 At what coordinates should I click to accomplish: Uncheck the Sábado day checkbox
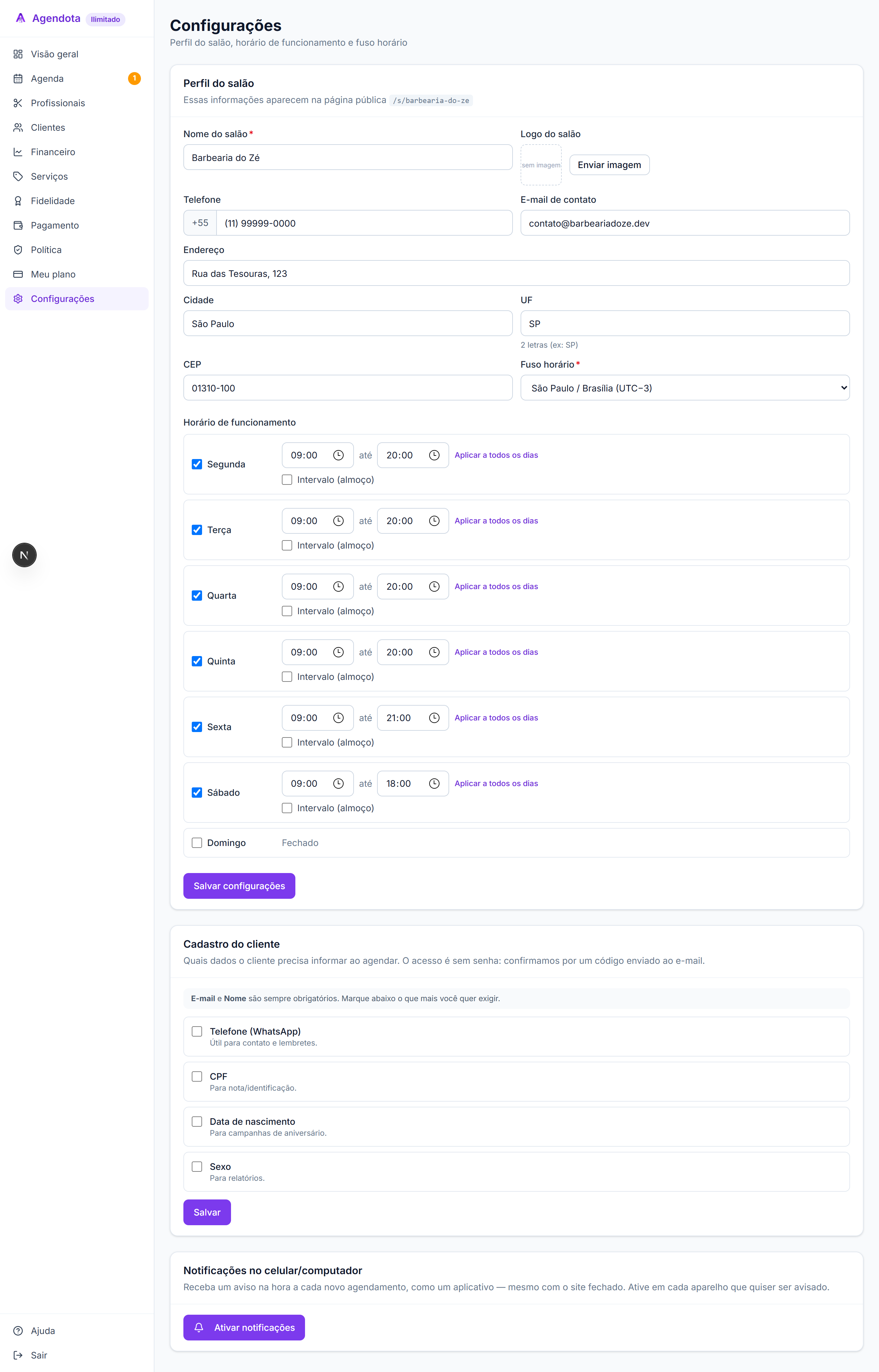(197, 793)
